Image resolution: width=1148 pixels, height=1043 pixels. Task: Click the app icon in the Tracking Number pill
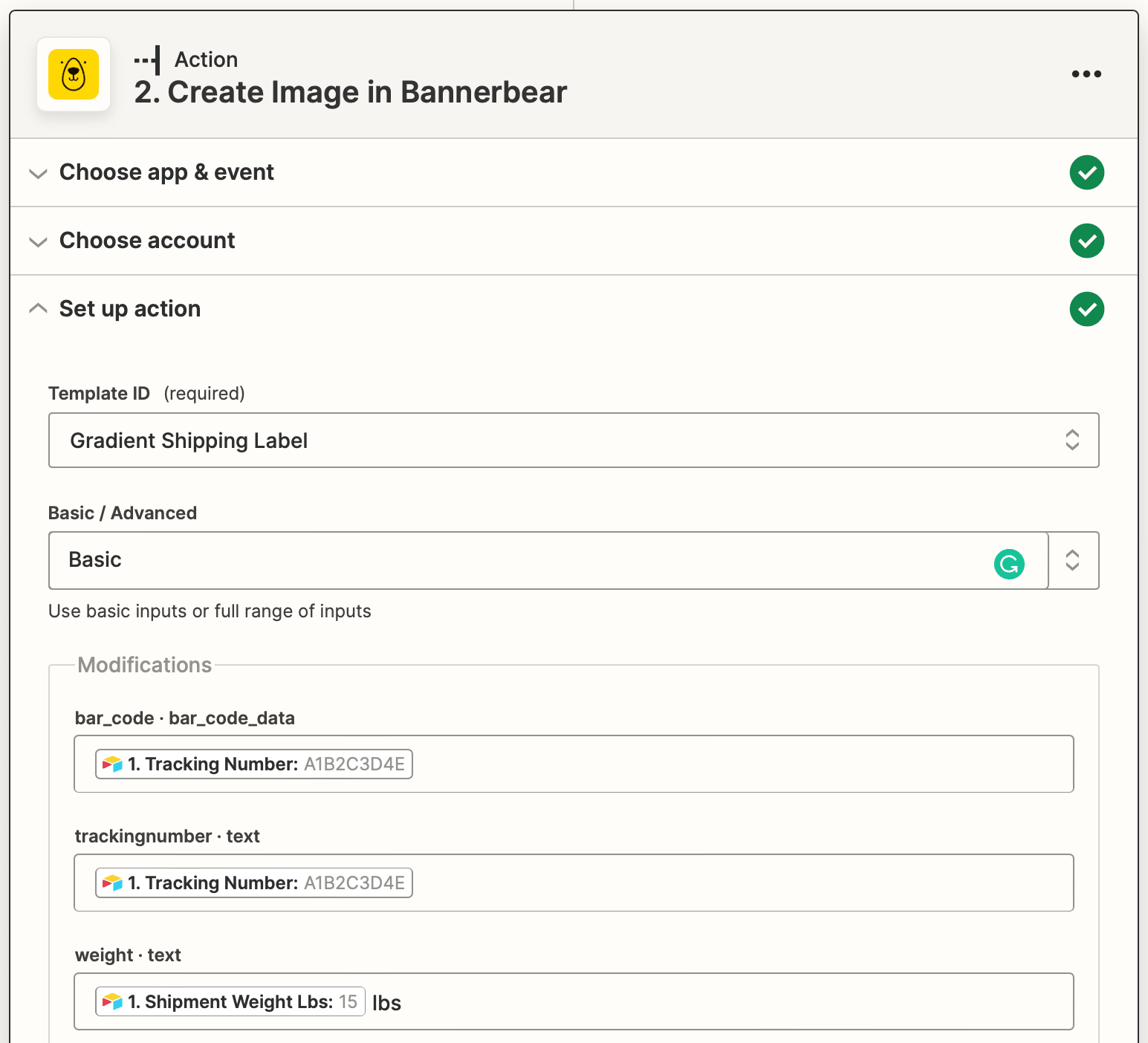point(111,764)
